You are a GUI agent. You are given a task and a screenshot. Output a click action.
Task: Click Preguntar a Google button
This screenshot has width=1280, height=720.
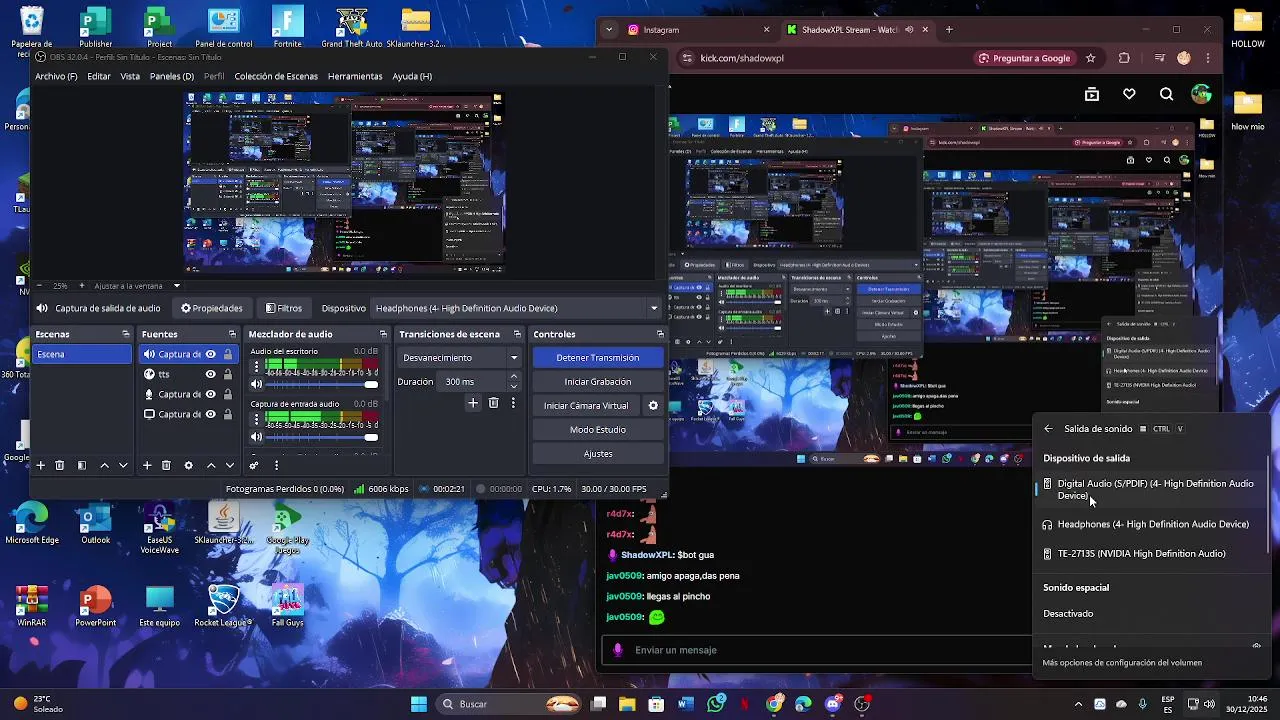pyautogui.click(x=1024, y=58)
